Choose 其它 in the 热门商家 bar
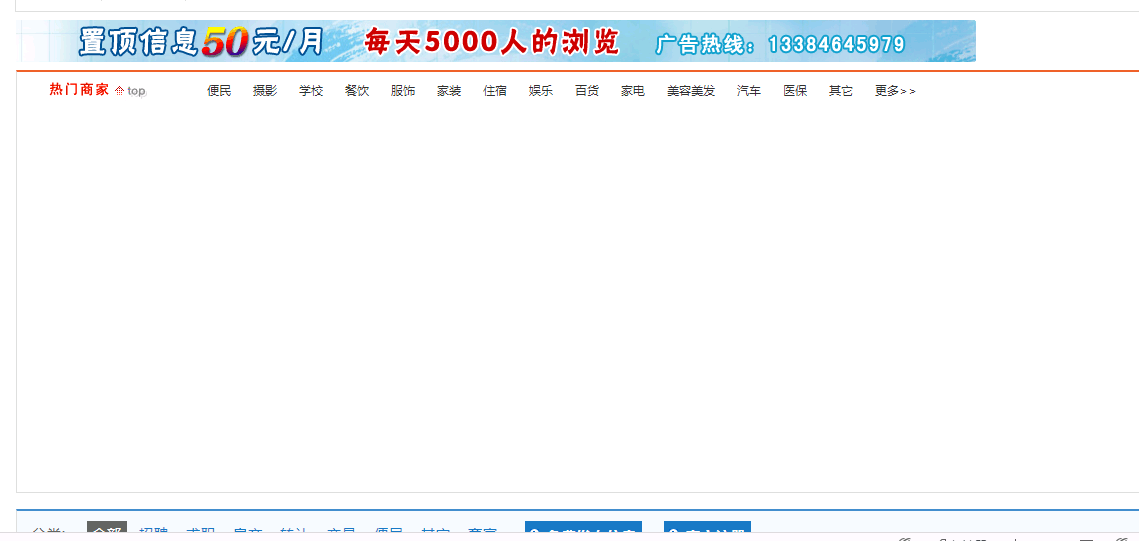This screenshot has width=1139, height=541. coord(841,91)
